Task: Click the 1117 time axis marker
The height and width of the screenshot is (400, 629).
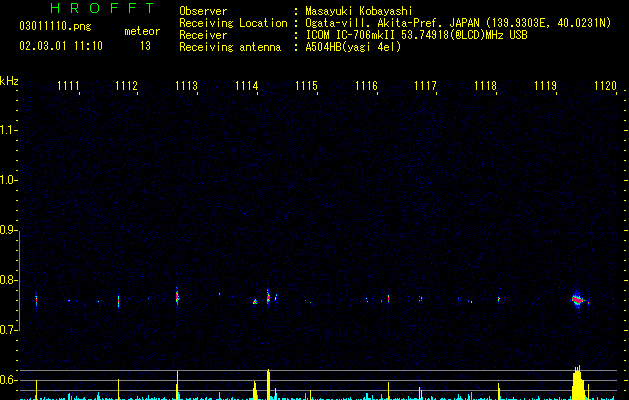Action: (425, 86)
